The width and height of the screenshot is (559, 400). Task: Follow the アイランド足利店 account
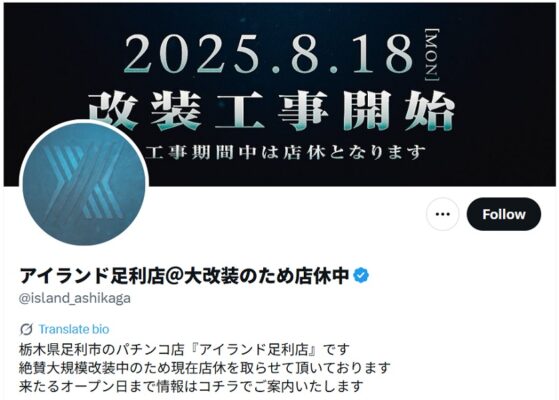(x=503, y=214)
